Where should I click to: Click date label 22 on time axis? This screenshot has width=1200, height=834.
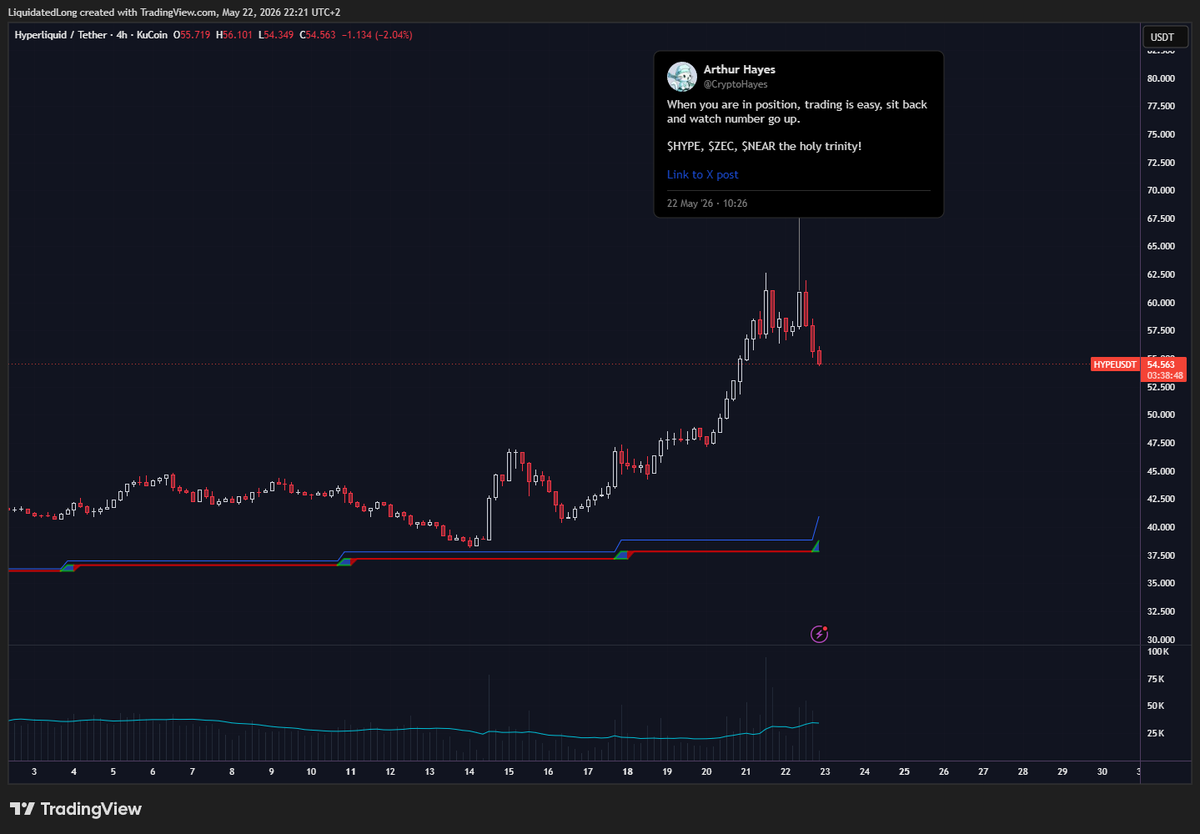[785, 772]
